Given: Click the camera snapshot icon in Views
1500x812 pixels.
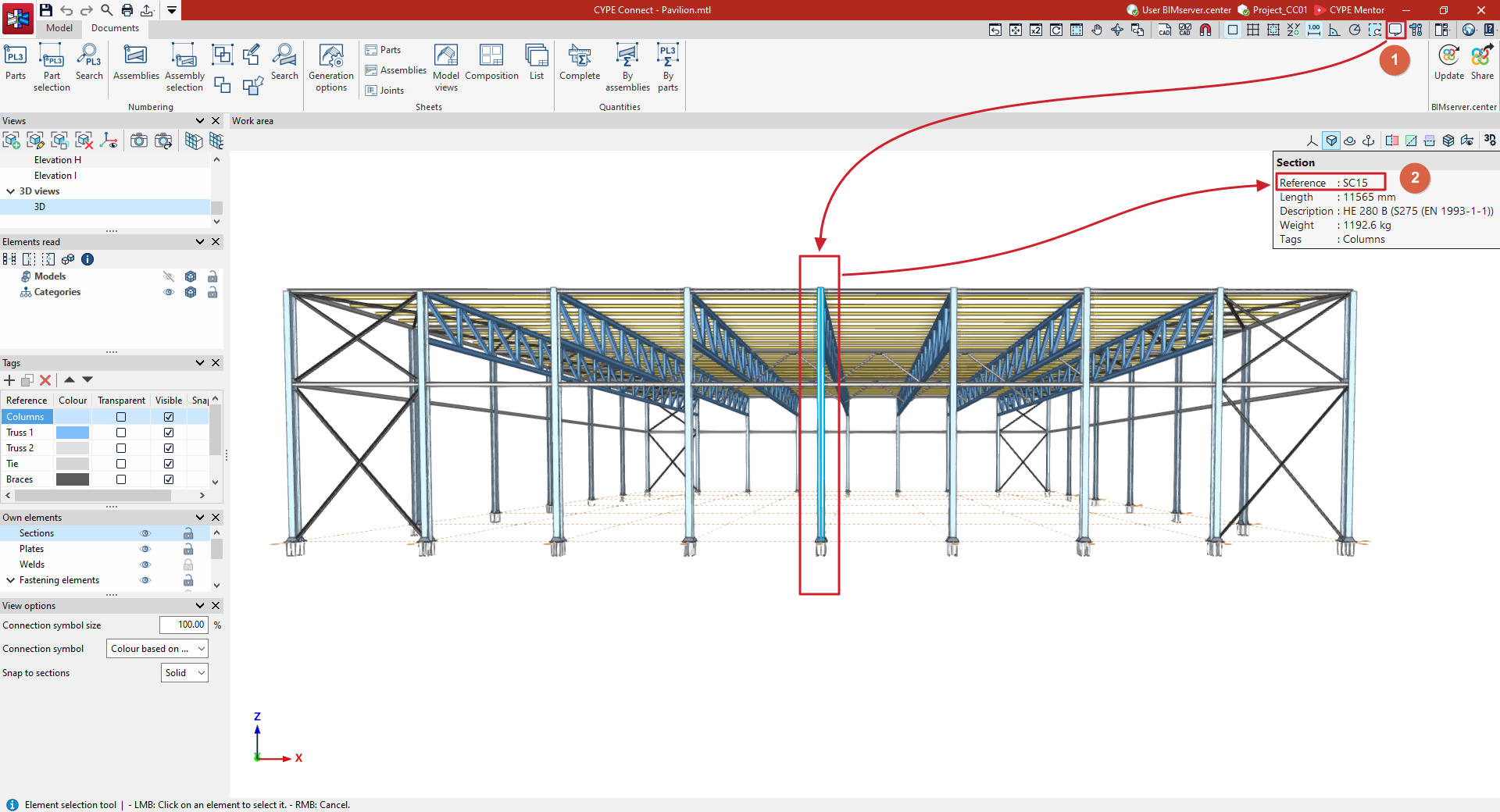Looking at the screenshot, I should [139, 141].
